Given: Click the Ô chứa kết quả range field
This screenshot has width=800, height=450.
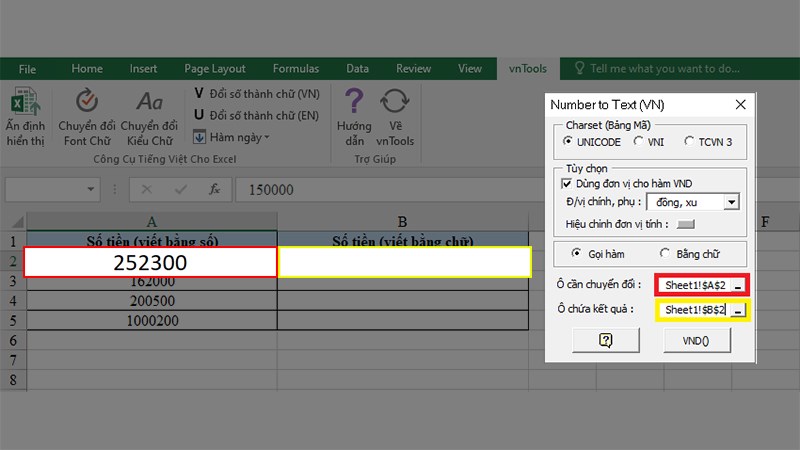Looking at the screenshot, I should [x=694, y=311].
